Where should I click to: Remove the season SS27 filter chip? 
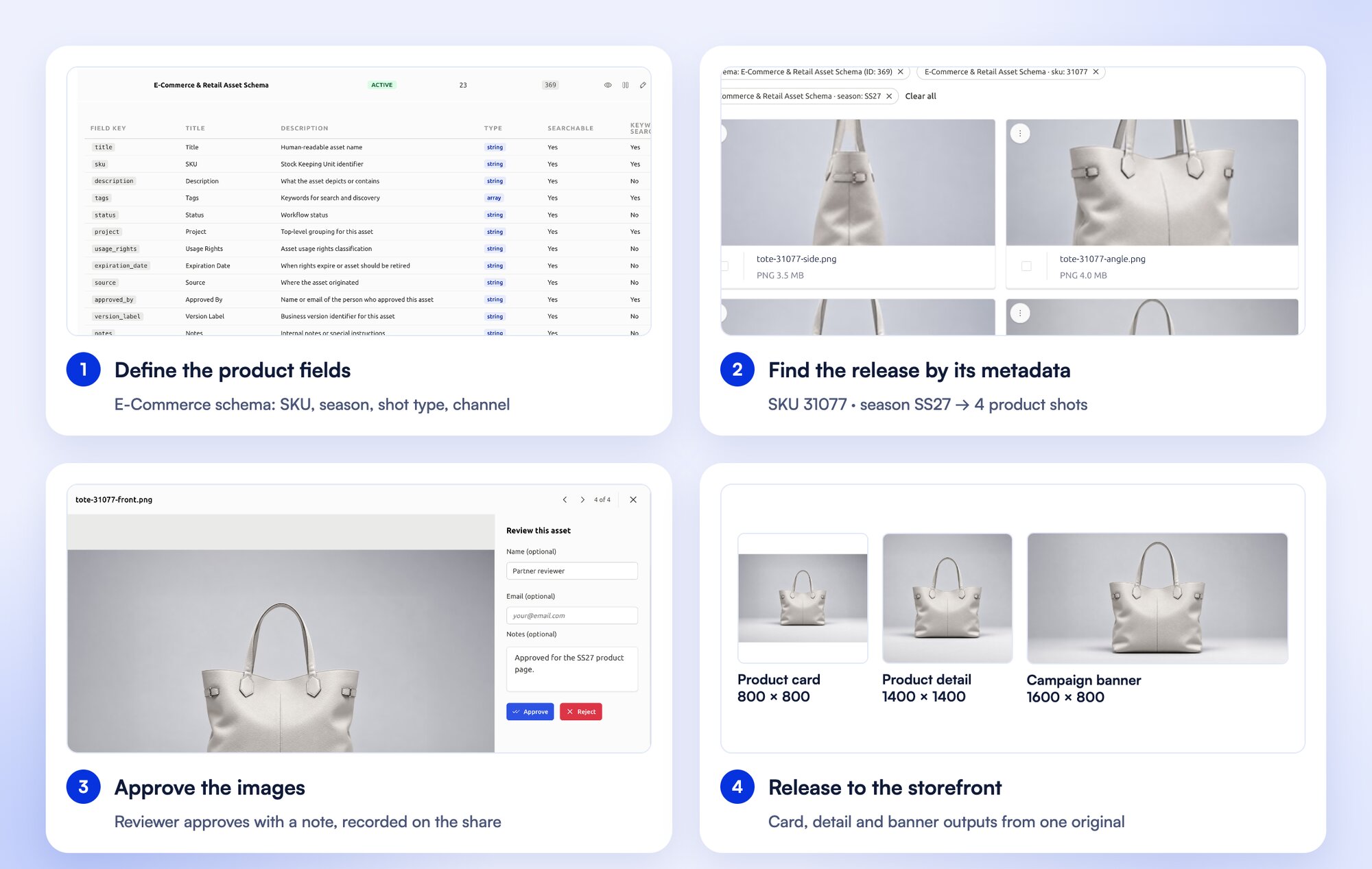889,96
